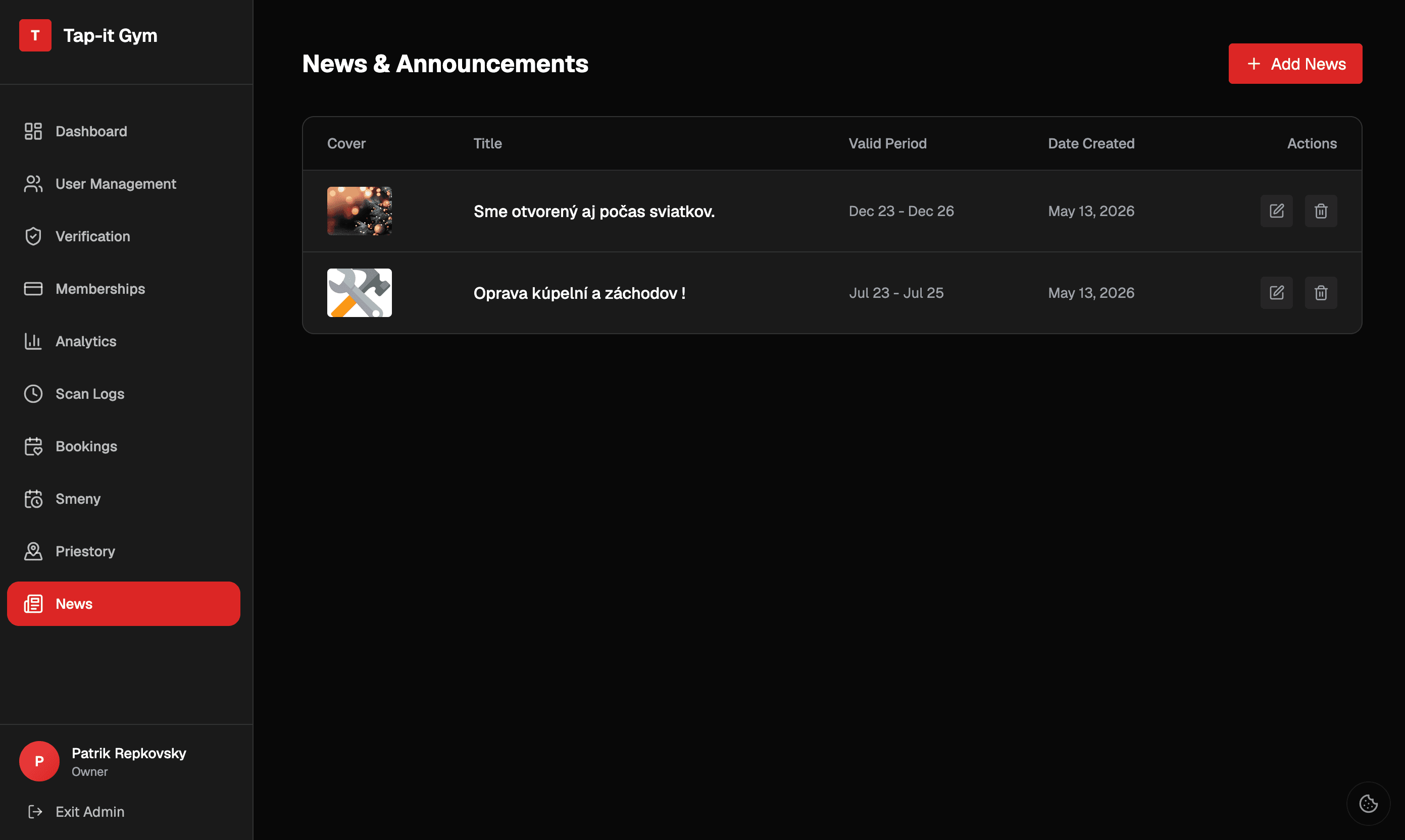Delete the 'Sme otvorený aj počas sviatkov.' news
Viewport: 1405px width, 840px height.
tap(1321, 211)
